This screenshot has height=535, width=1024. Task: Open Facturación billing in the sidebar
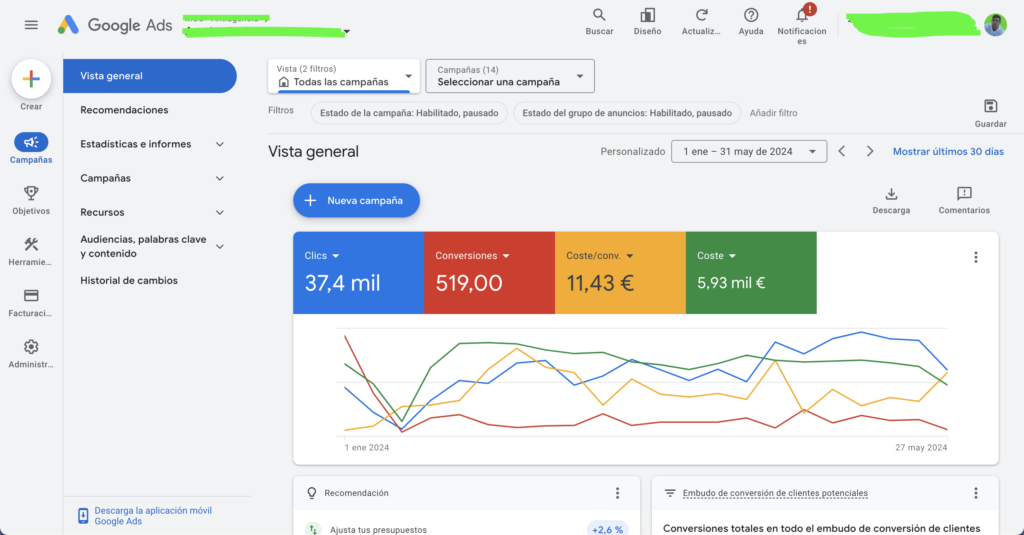point(31,296)
